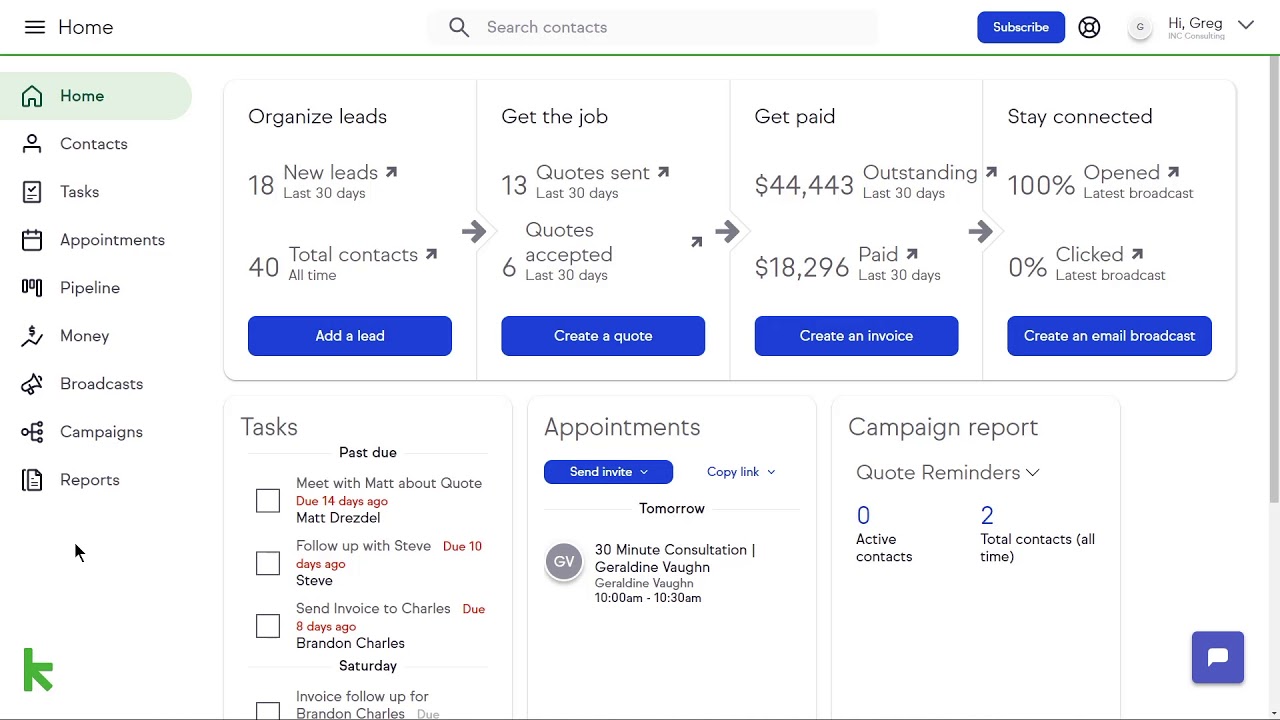
Task: Click Create an email broadcast
Action: point(1109,336)
